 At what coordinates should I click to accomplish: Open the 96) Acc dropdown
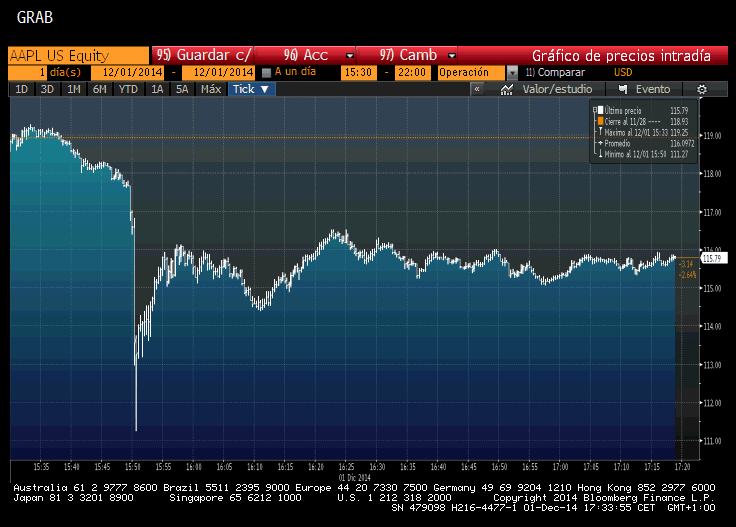click(x=350, y=55)
